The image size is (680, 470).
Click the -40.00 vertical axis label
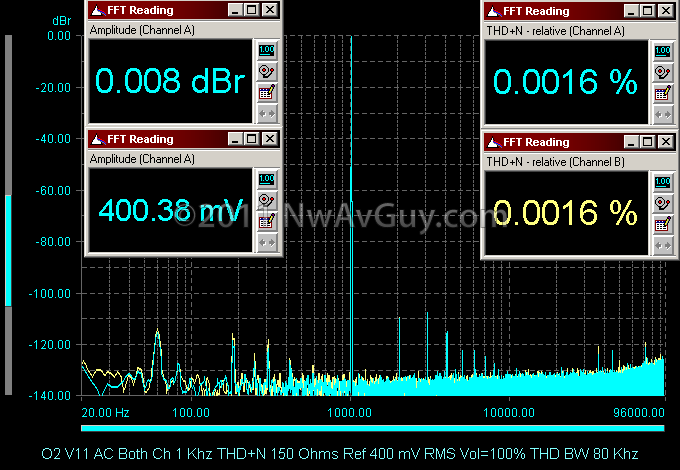point(53,139)
